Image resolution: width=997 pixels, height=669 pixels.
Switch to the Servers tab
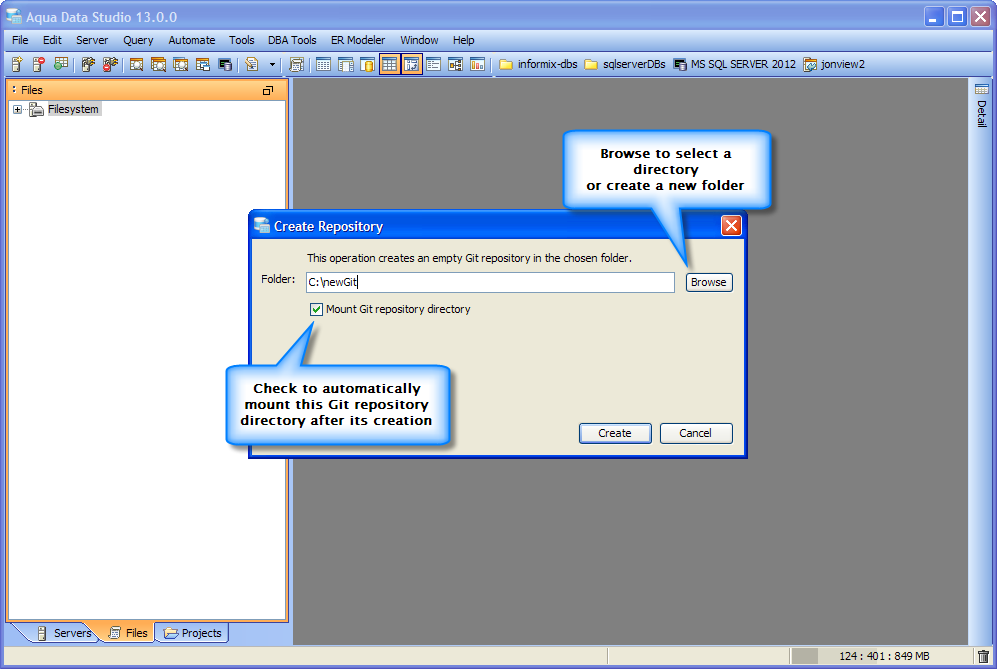click(x=65, y=633)
